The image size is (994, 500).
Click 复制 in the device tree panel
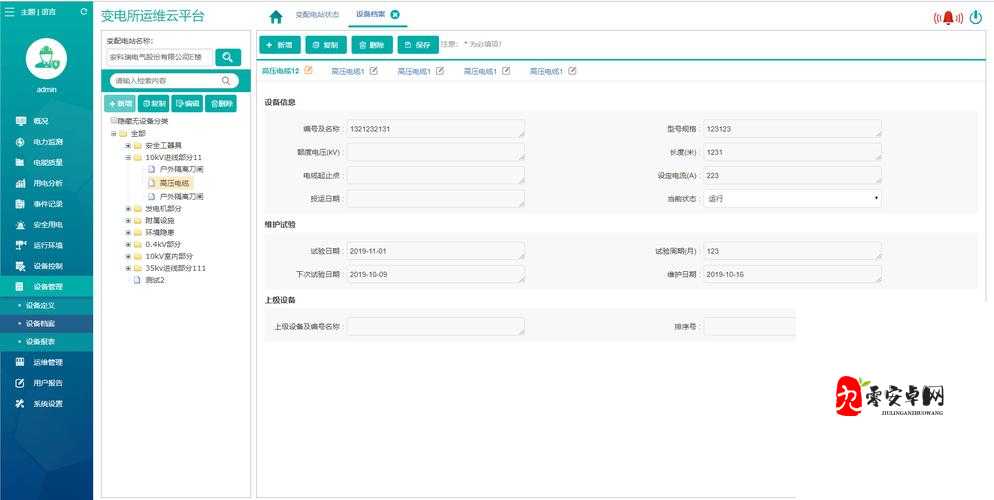154,104
